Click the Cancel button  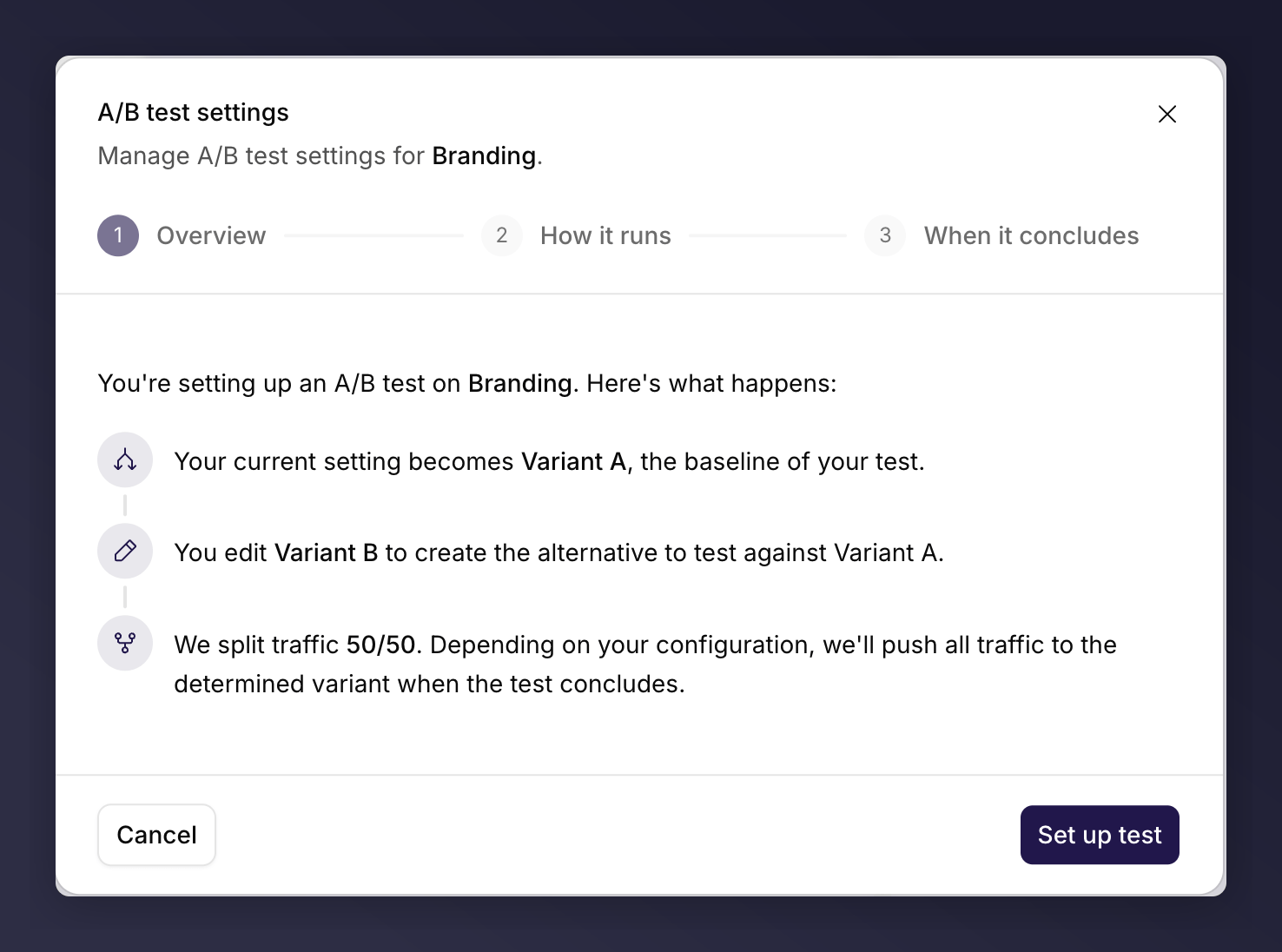tap(156, 835)
